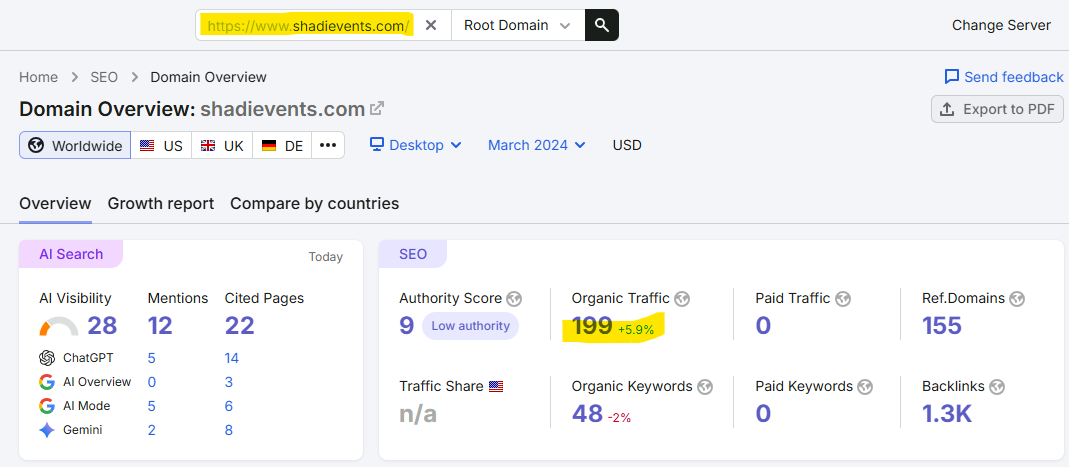The height and width of the screenshot is (467, 1069).
Task: Open ChatGPT mentions count 5
Action: 151,358
